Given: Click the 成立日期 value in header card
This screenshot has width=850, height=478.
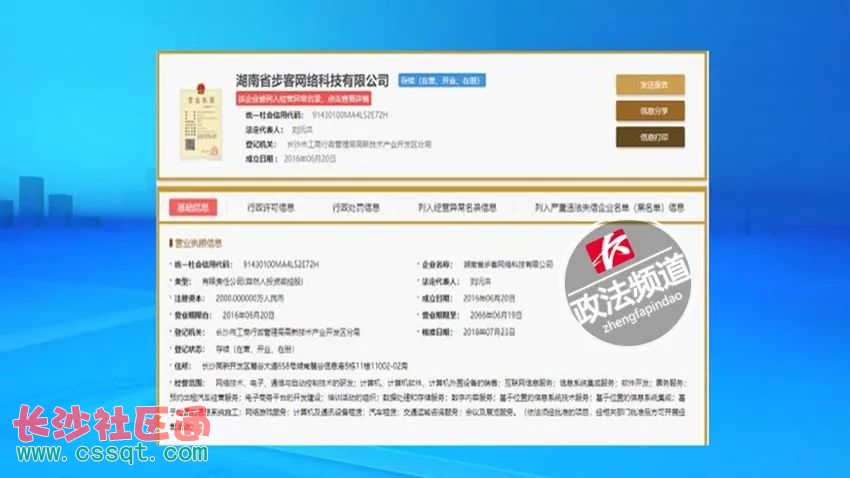Looking at the screenshot, I should tap(310, 159).
